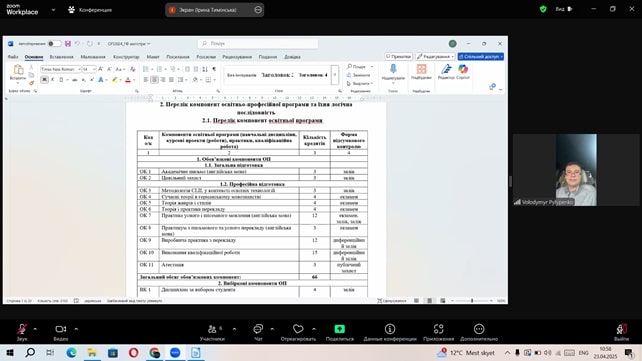The image size is (642, 361).
Task: Open Zoom More options icon
Action: pyautogui.click(x=479, y=329)
